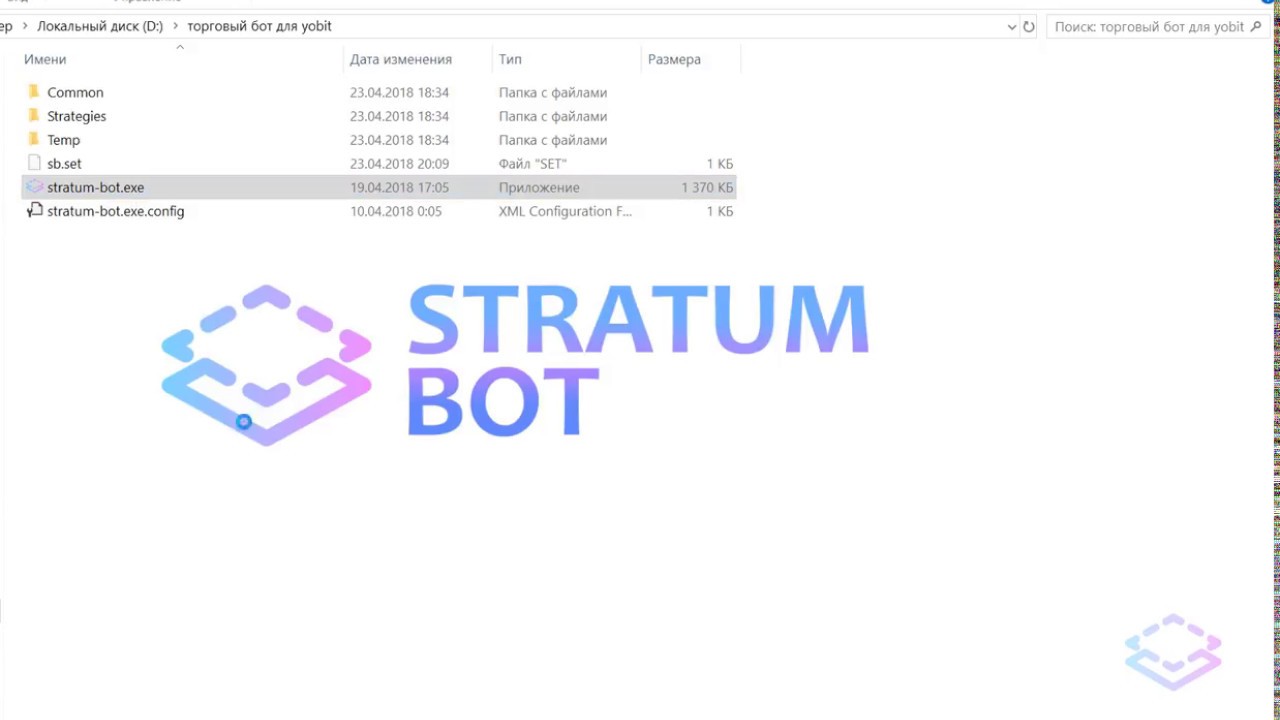Click the 10.04.2018 0:05 date cell
Screen dimensions: 1280x720
(x=395, y=211)
